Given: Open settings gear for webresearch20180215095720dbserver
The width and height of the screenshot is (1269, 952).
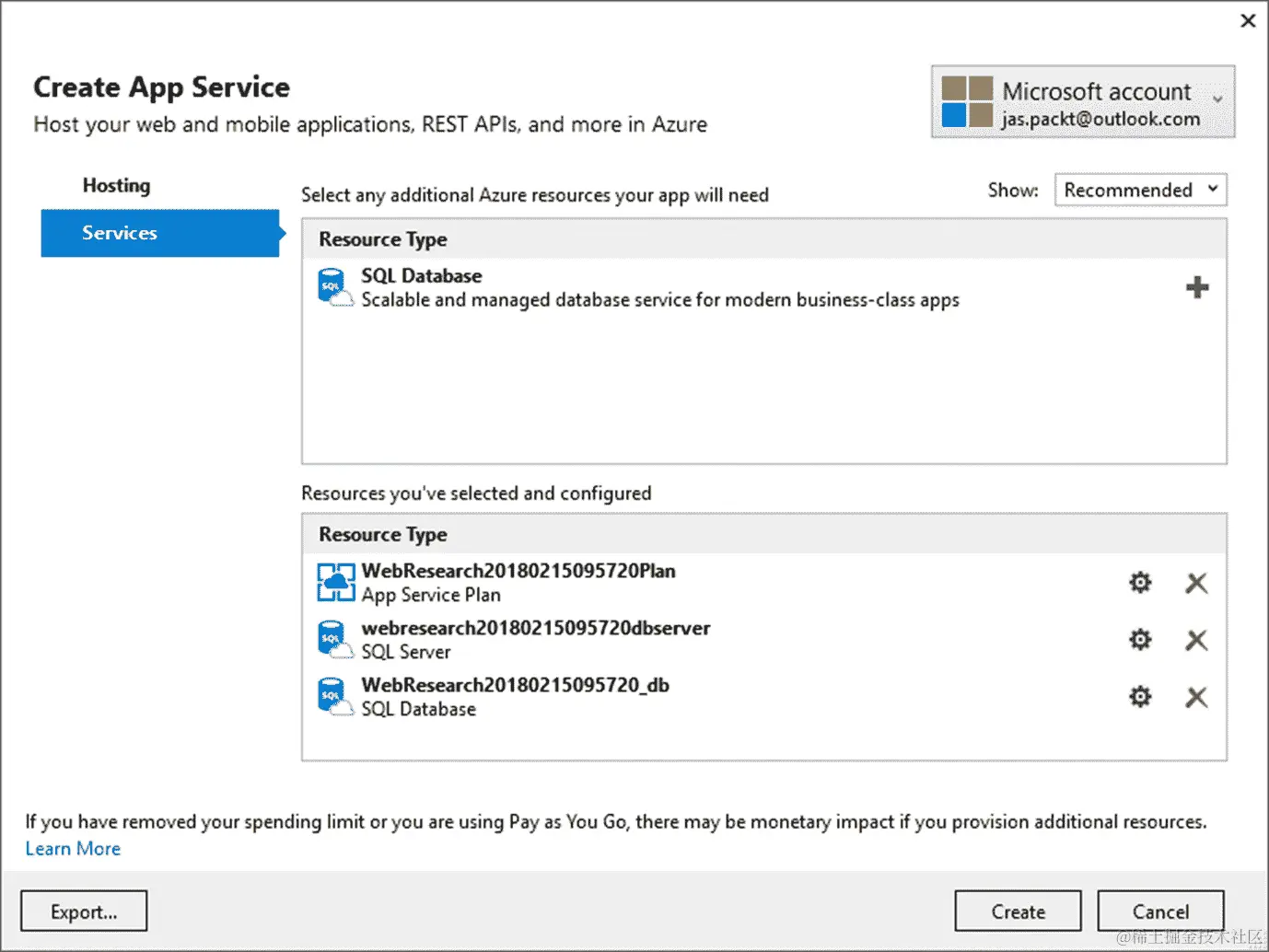Looking at the screenshot, I should [x=1140, y=640].
